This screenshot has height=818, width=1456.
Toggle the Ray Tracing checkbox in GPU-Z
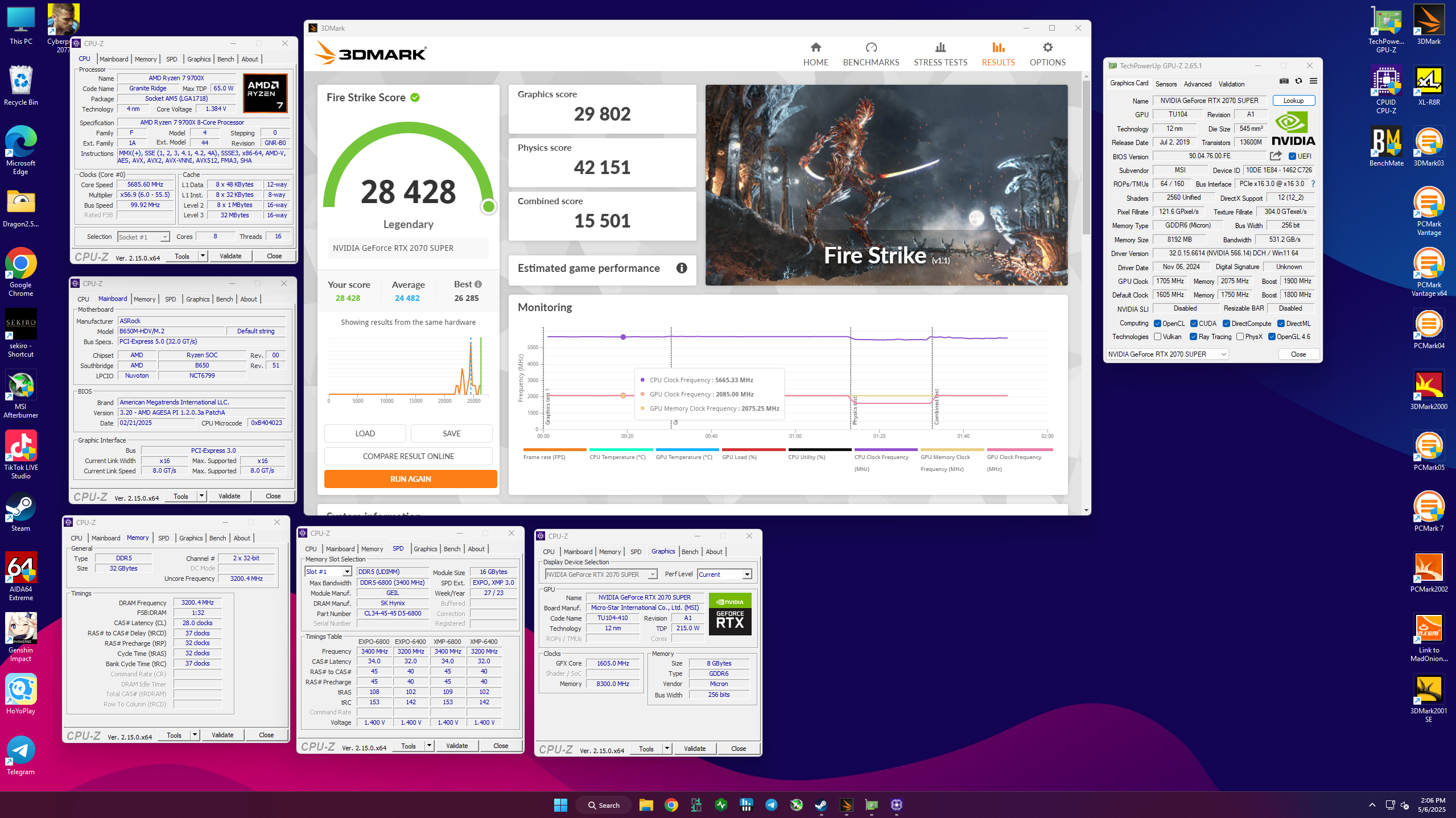click(x=1193, y=337)
